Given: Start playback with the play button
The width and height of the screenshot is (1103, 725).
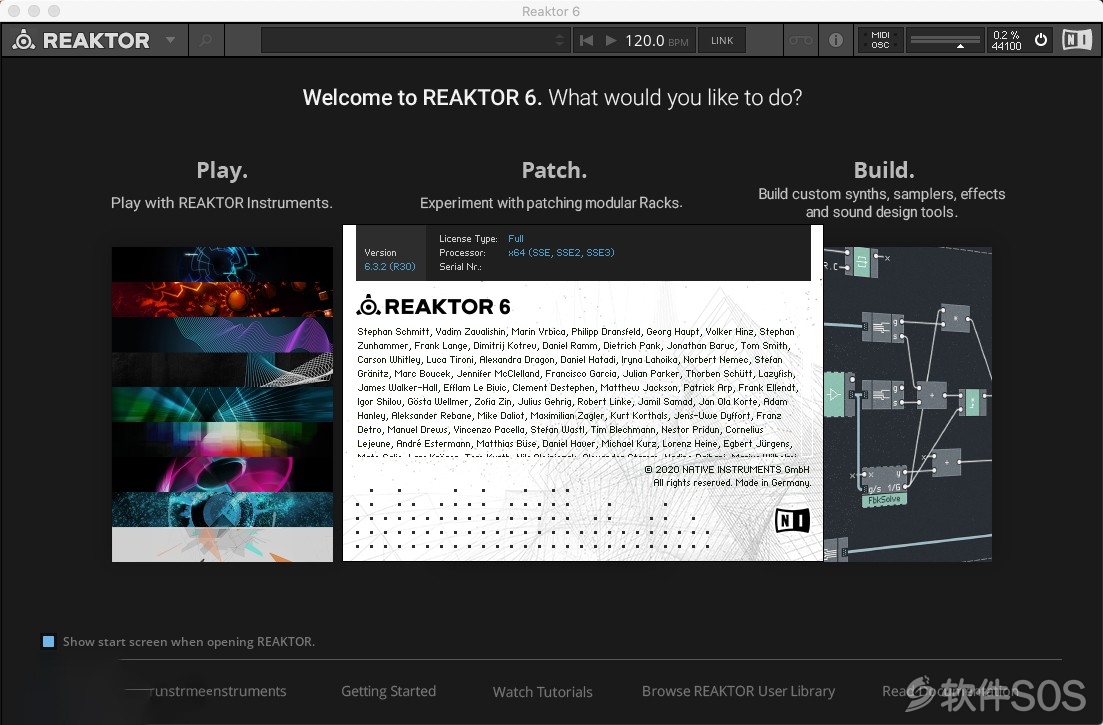Looking at the screenshot, I should (x=611, y=40).
